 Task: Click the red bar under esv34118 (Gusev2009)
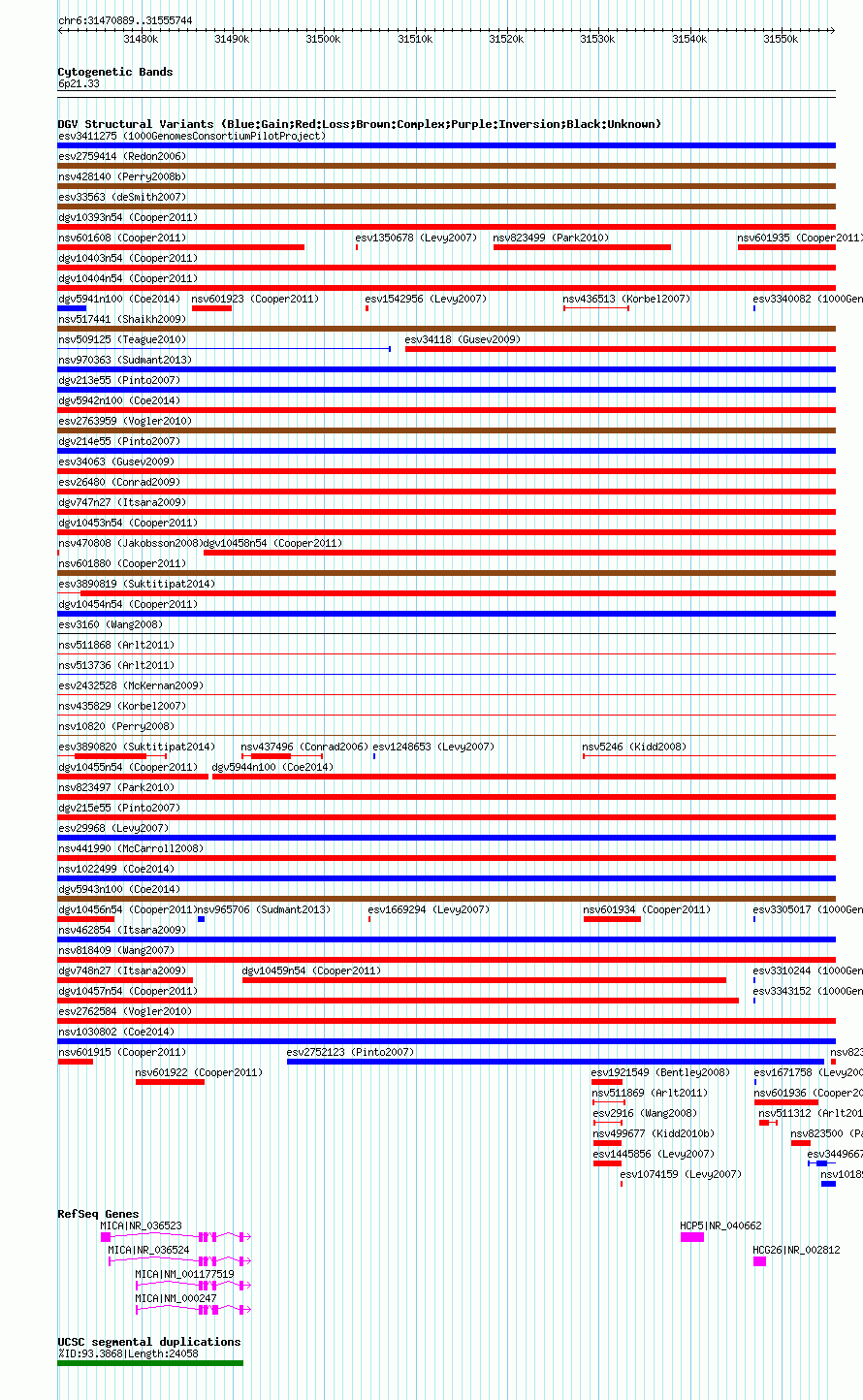tap(621, 349)
